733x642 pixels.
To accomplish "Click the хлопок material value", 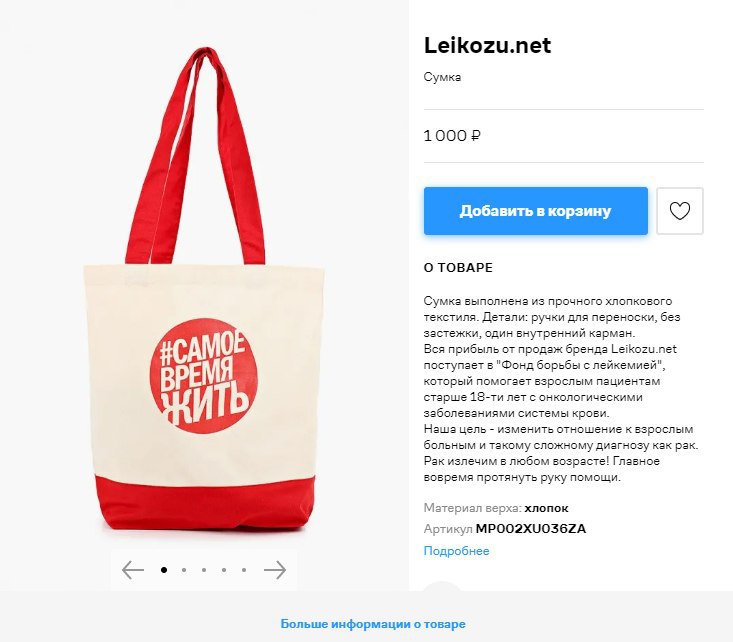I will click(x=546, y=508).
